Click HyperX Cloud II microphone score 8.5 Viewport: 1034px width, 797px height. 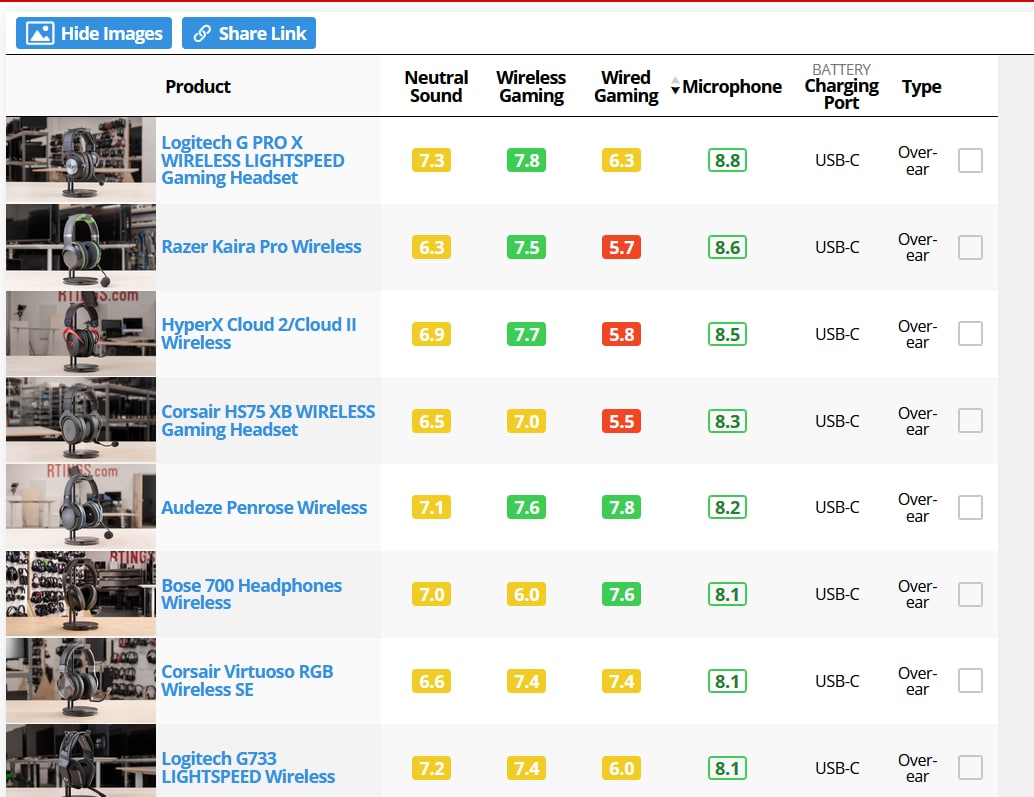coord(727,334)
